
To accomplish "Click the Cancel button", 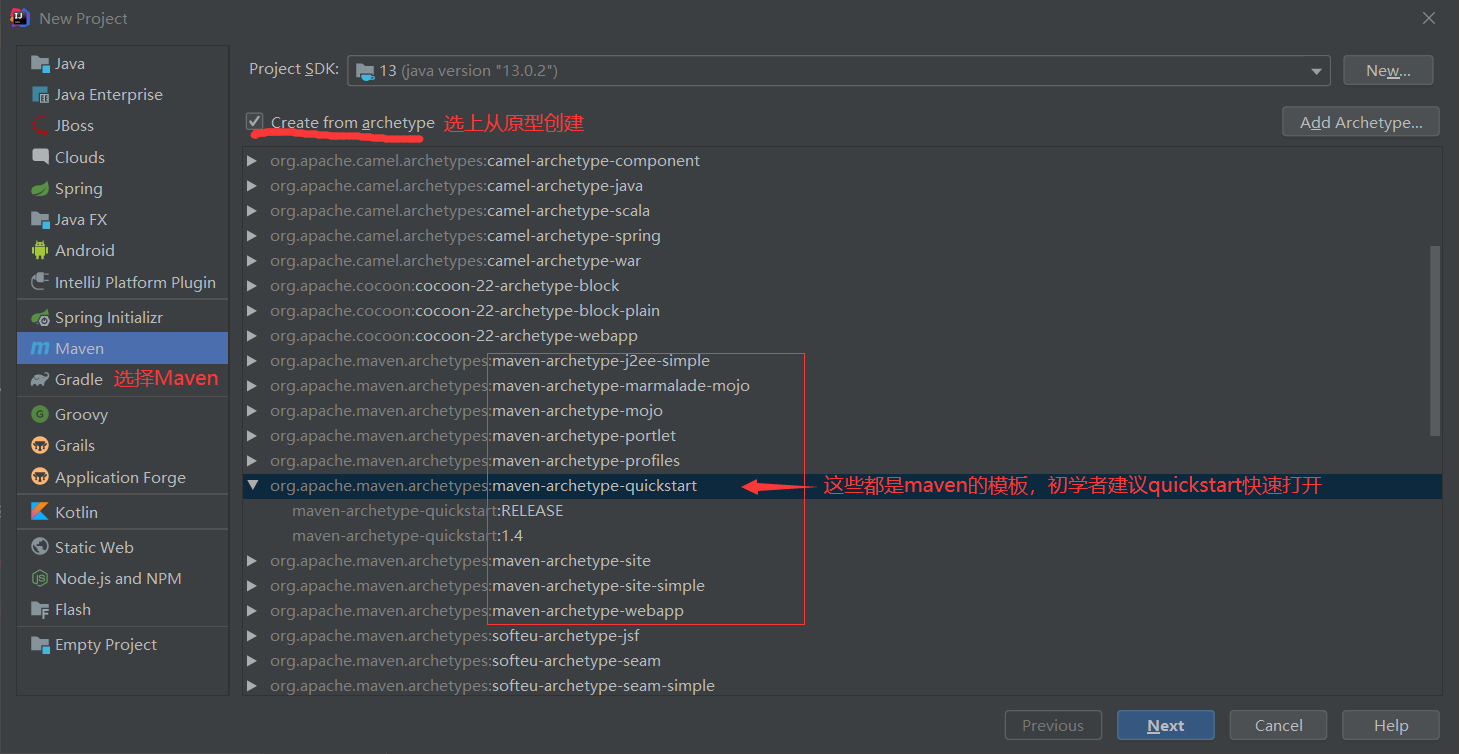I will click(1278, 725).
